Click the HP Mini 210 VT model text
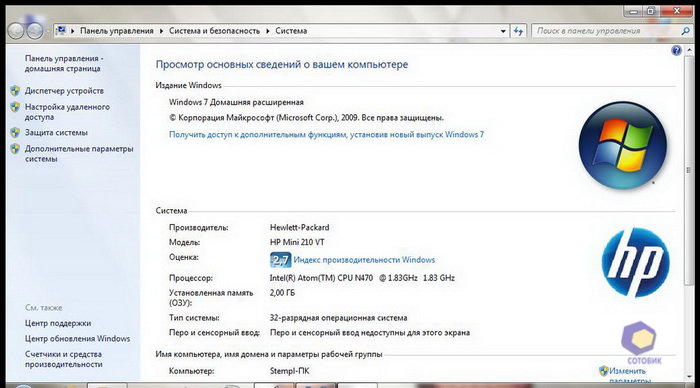This screenshot has width=700, height=388. click(297, 242)
